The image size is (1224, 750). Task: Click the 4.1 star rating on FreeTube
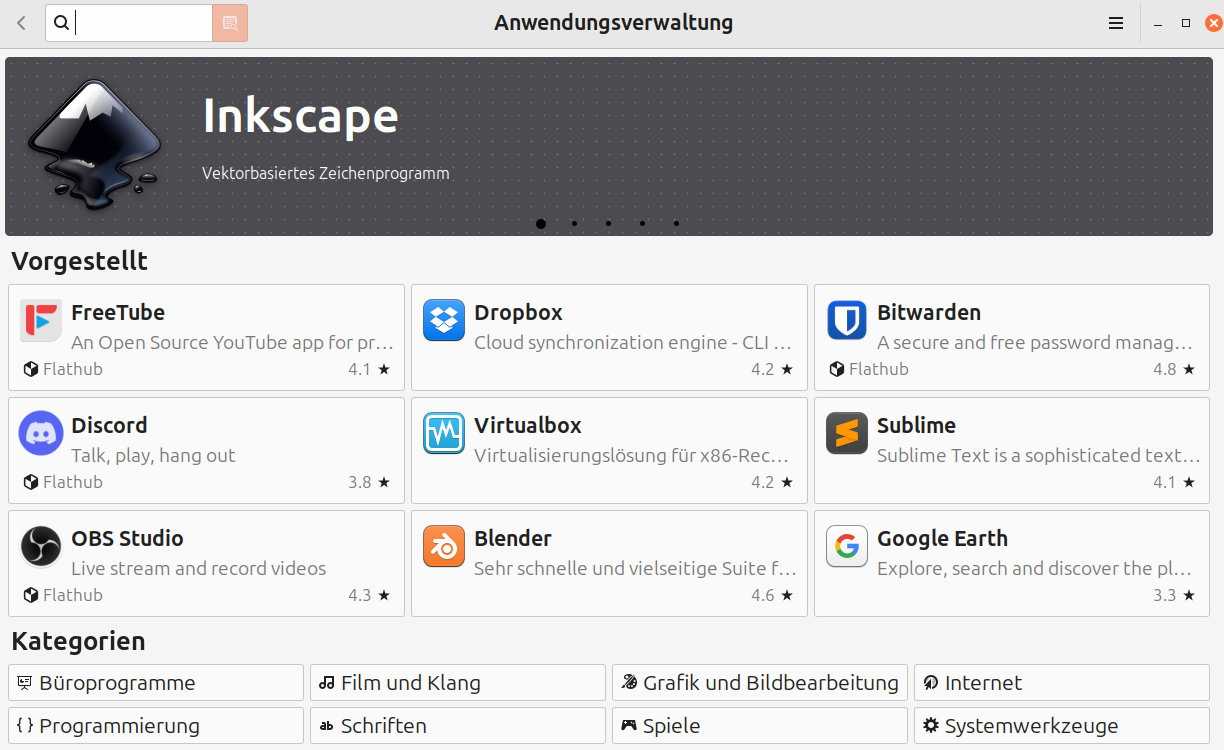[x=369, y=369]
